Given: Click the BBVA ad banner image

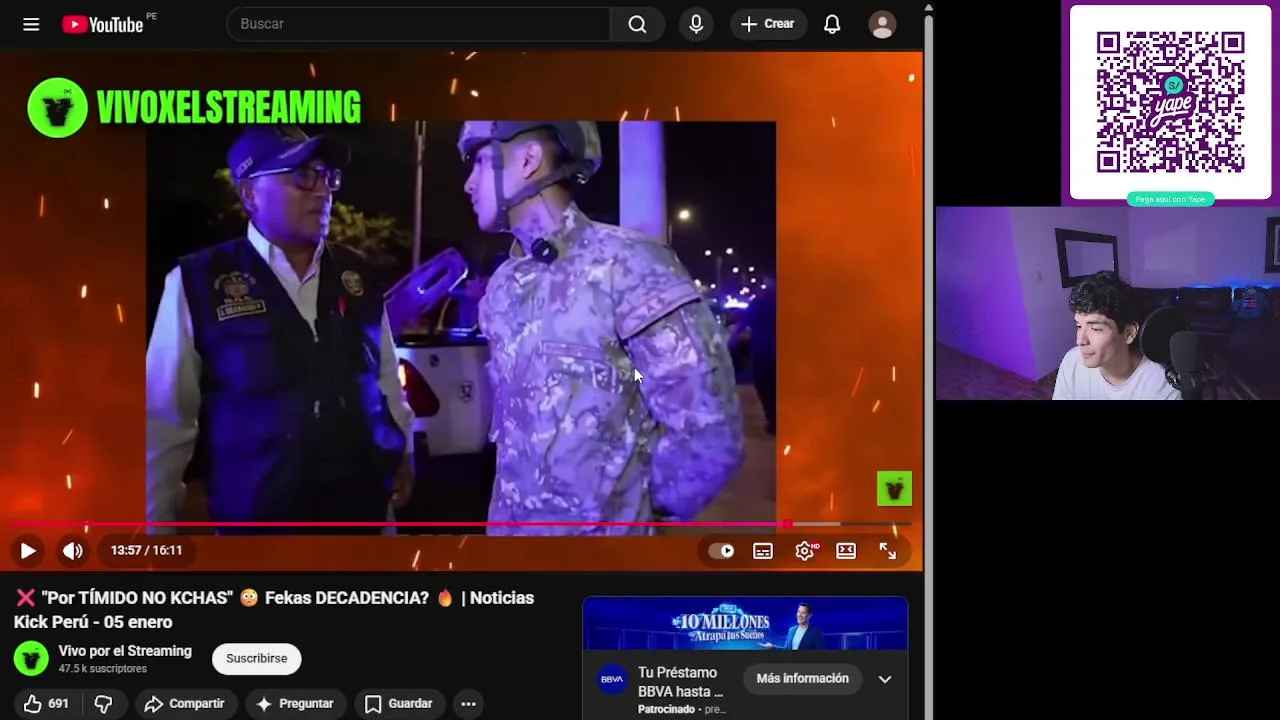Looking at the screenshot, I should (745, 624).
